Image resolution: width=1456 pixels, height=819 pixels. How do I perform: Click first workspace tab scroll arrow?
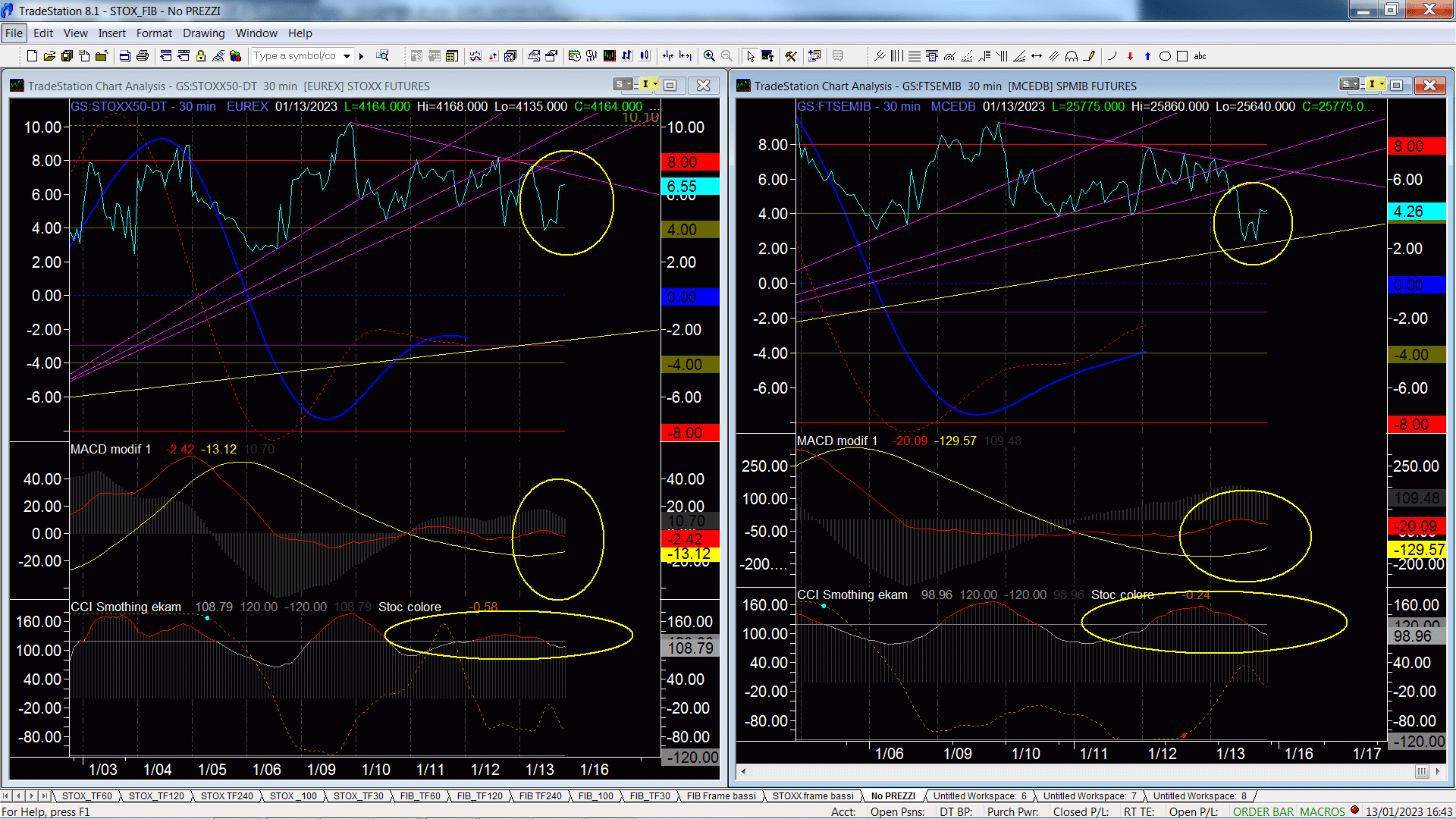pos(6,795)
